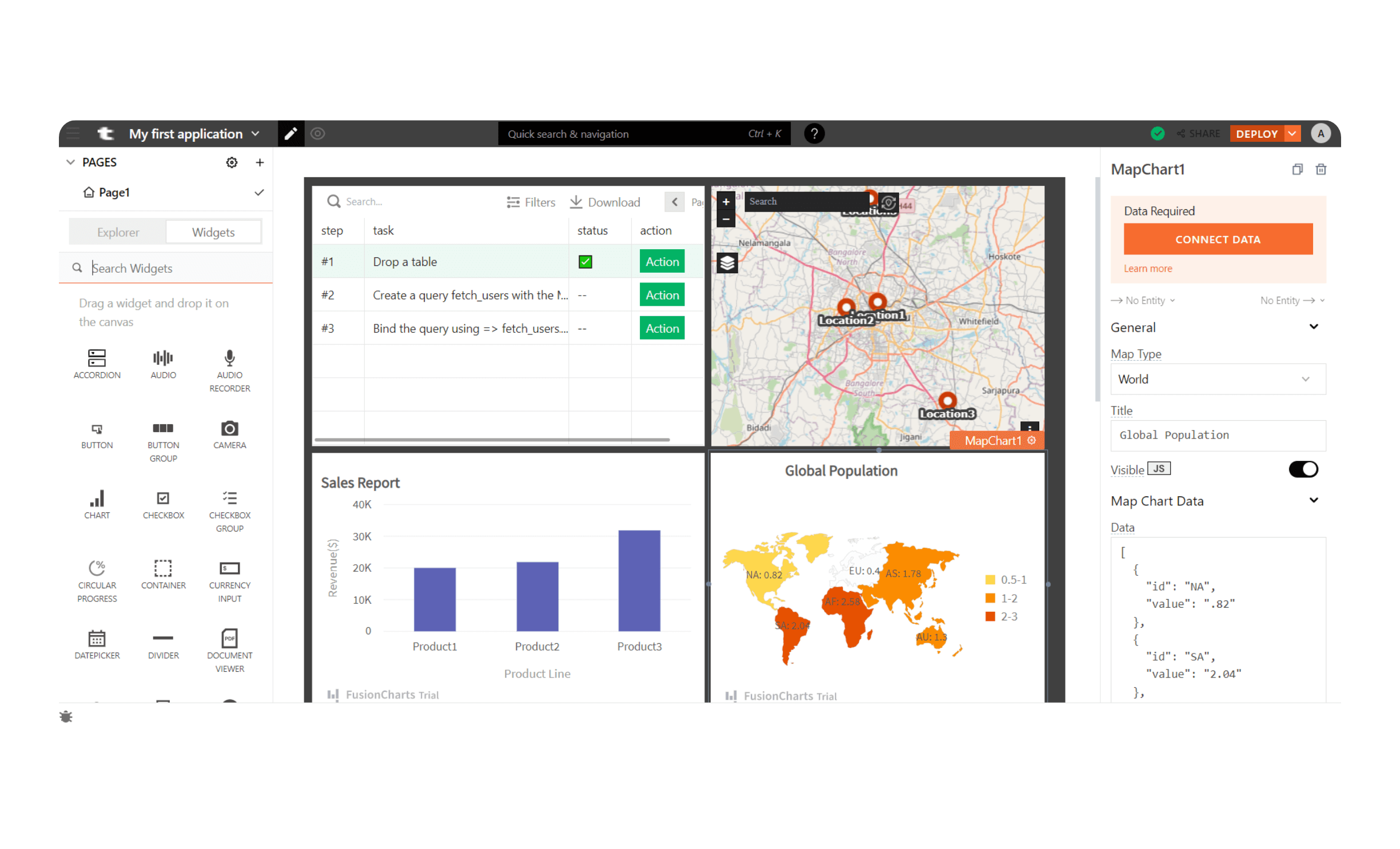The height and width of the screenshot is (849, 1400).
Task: Copy the MapChart1 widget
Action: [1298, 169]
